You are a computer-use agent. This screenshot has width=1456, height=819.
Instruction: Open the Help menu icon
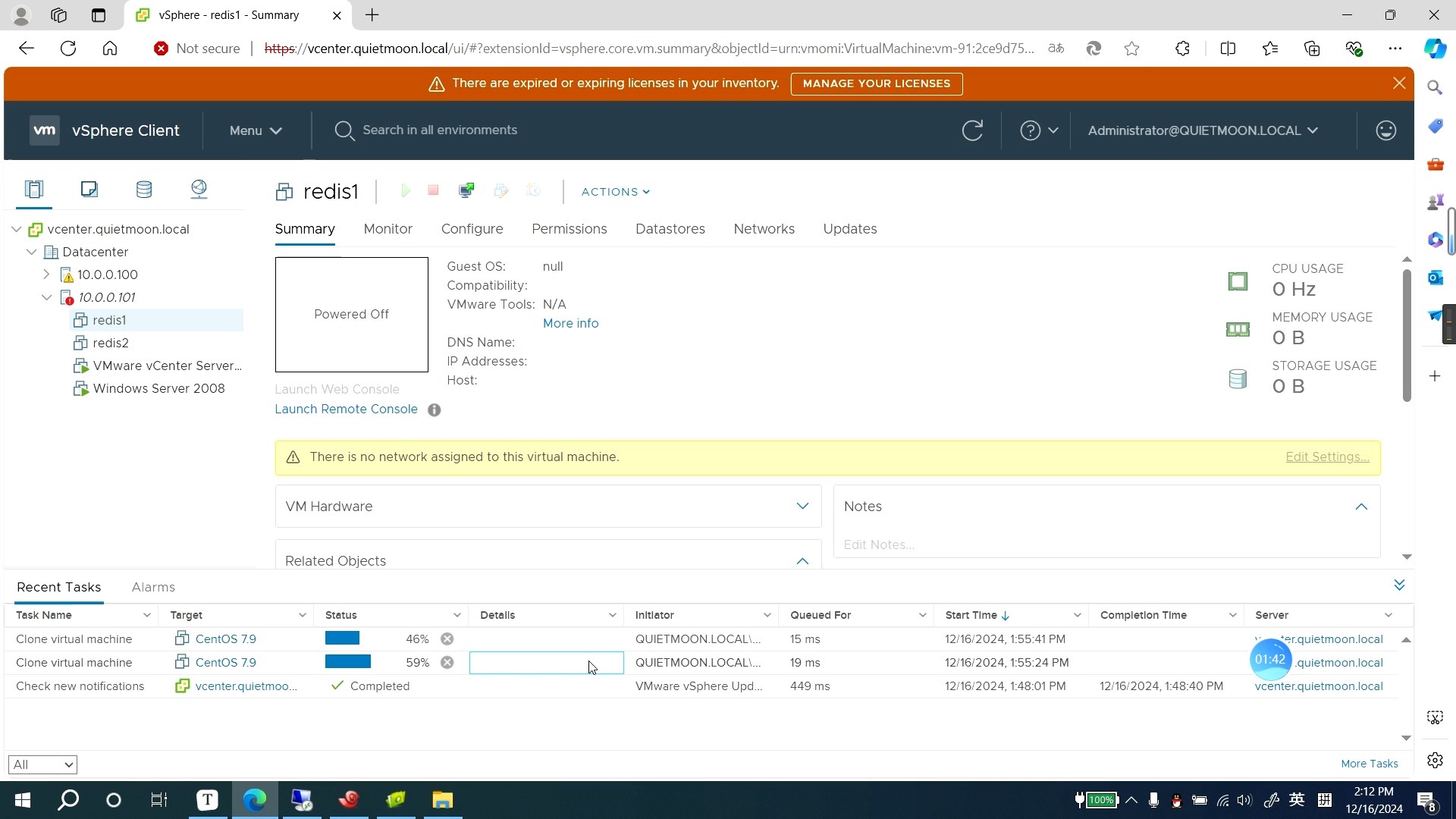click(1038, 130)
